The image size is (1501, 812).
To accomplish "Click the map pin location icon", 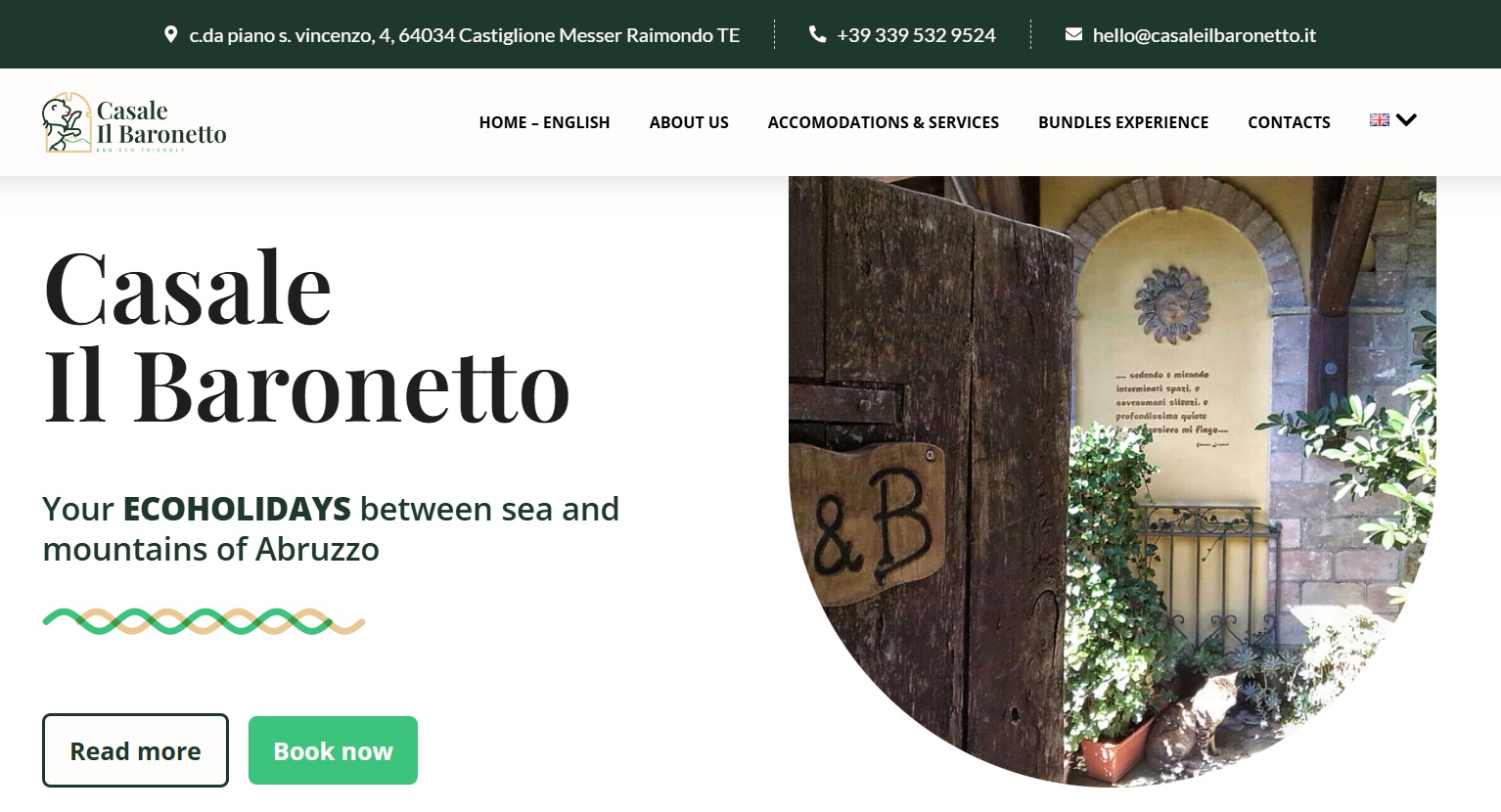I will pyautogui.click(x=170, y=34).
